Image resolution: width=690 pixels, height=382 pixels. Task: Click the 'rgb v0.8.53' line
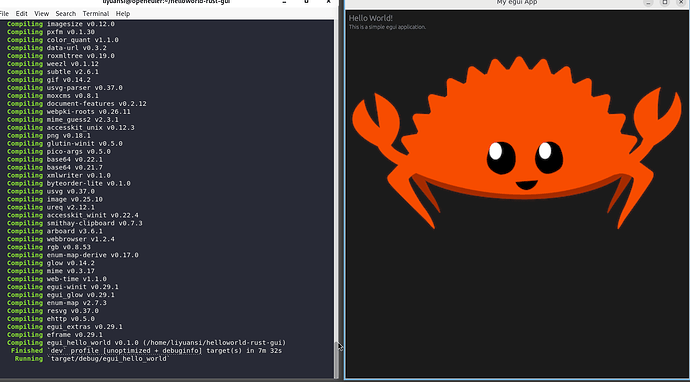click(x=49, y=247)
